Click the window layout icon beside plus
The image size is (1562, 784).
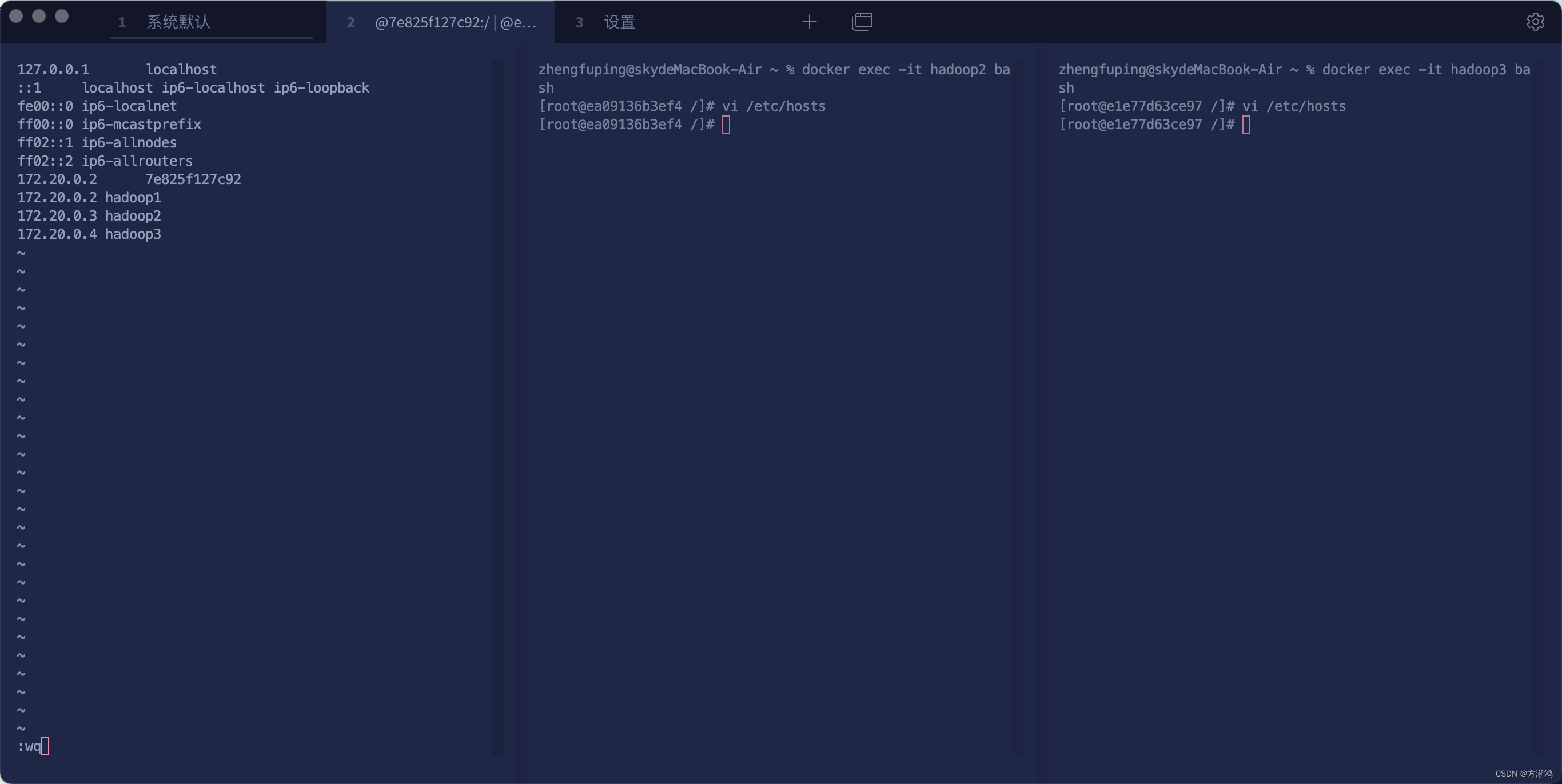point(862,22)
